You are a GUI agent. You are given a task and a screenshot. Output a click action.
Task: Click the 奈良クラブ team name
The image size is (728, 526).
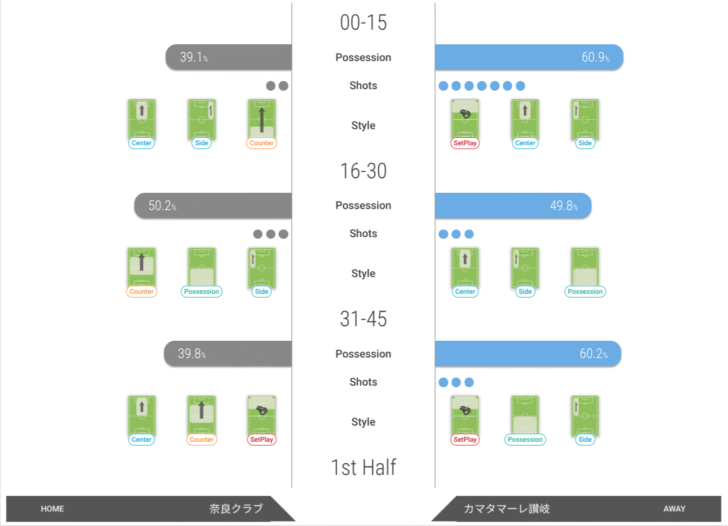pyautogui.click(x=236, y=509)
